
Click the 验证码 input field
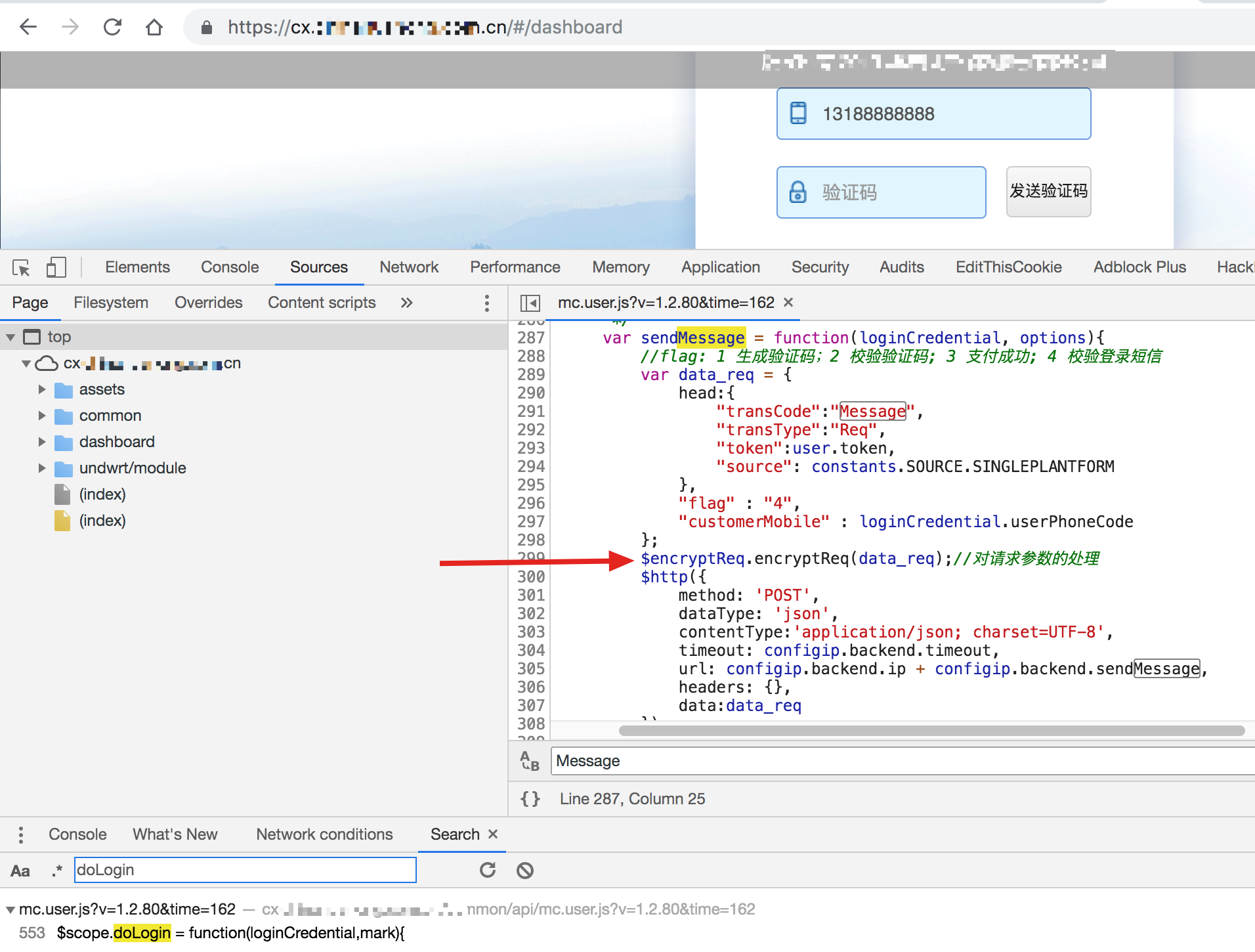click(881, 192)
